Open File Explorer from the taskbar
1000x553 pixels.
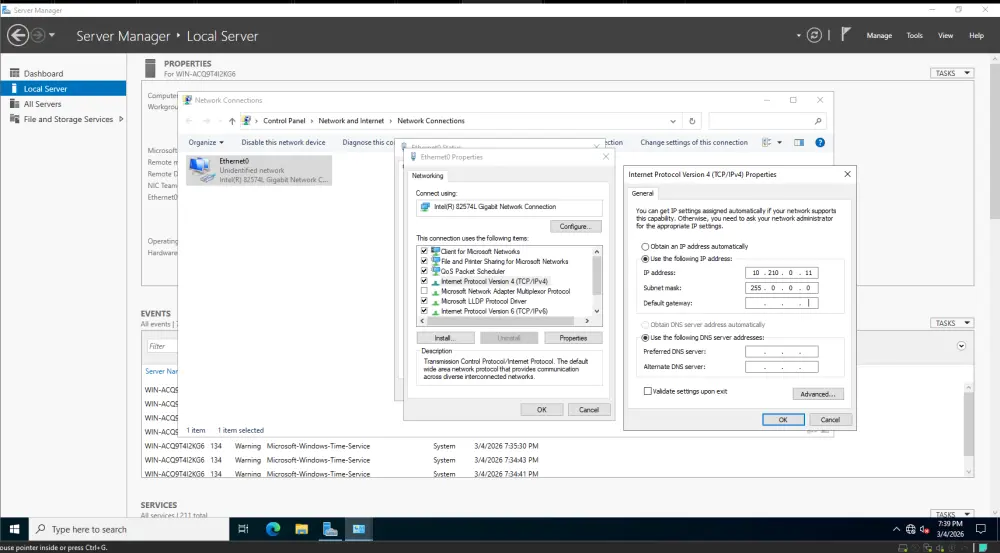pyautogui.click(x=302, y=529)
